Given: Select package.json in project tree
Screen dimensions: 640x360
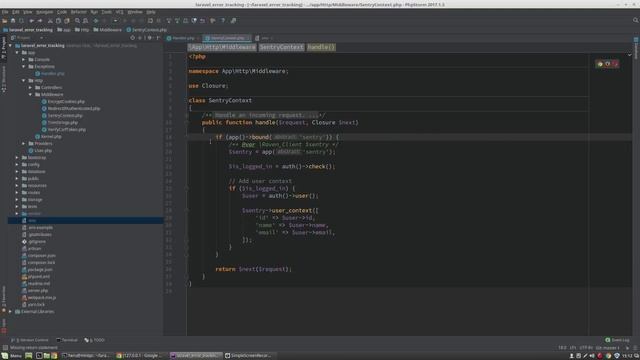Looking at the screenshot, I should coord(37,269).
